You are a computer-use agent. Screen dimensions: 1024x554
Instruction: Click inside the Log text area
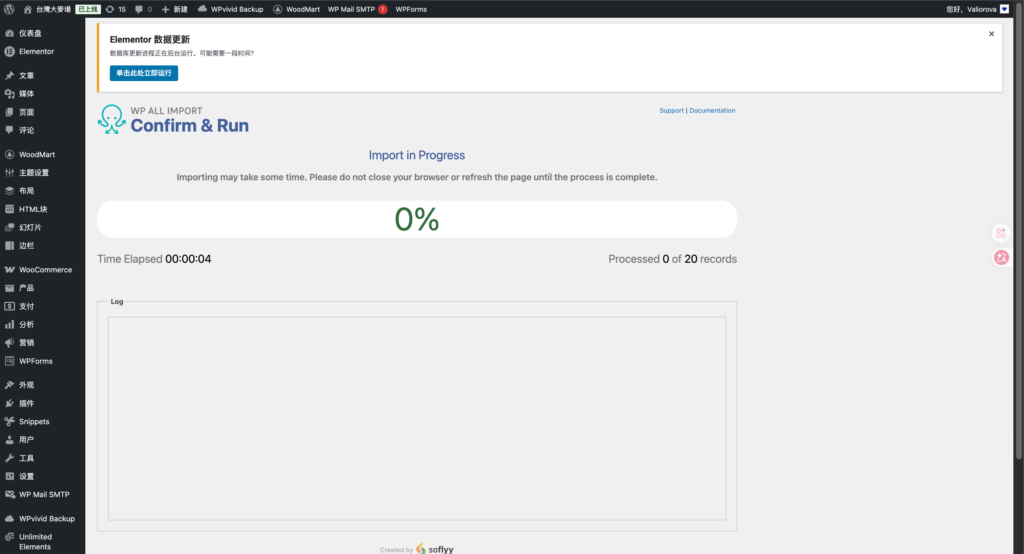pos(417,419)
